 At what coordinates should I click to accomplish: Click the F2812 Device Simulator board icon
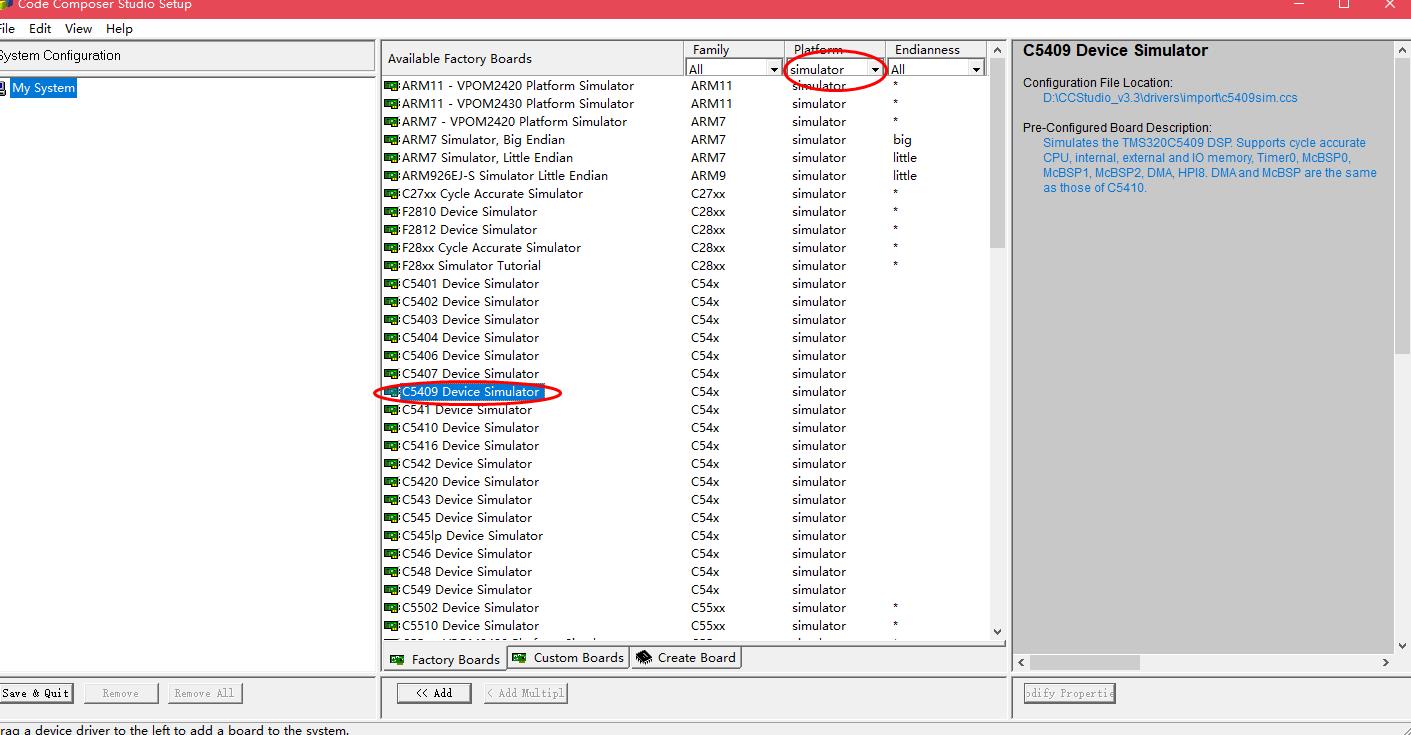point(391,230)
